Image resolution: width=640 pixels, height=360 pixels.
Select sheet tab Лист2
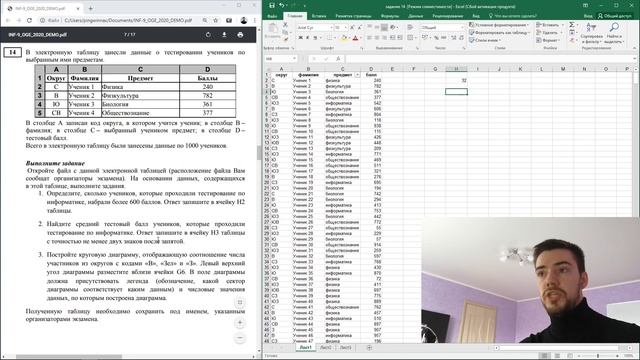point(326,347)
